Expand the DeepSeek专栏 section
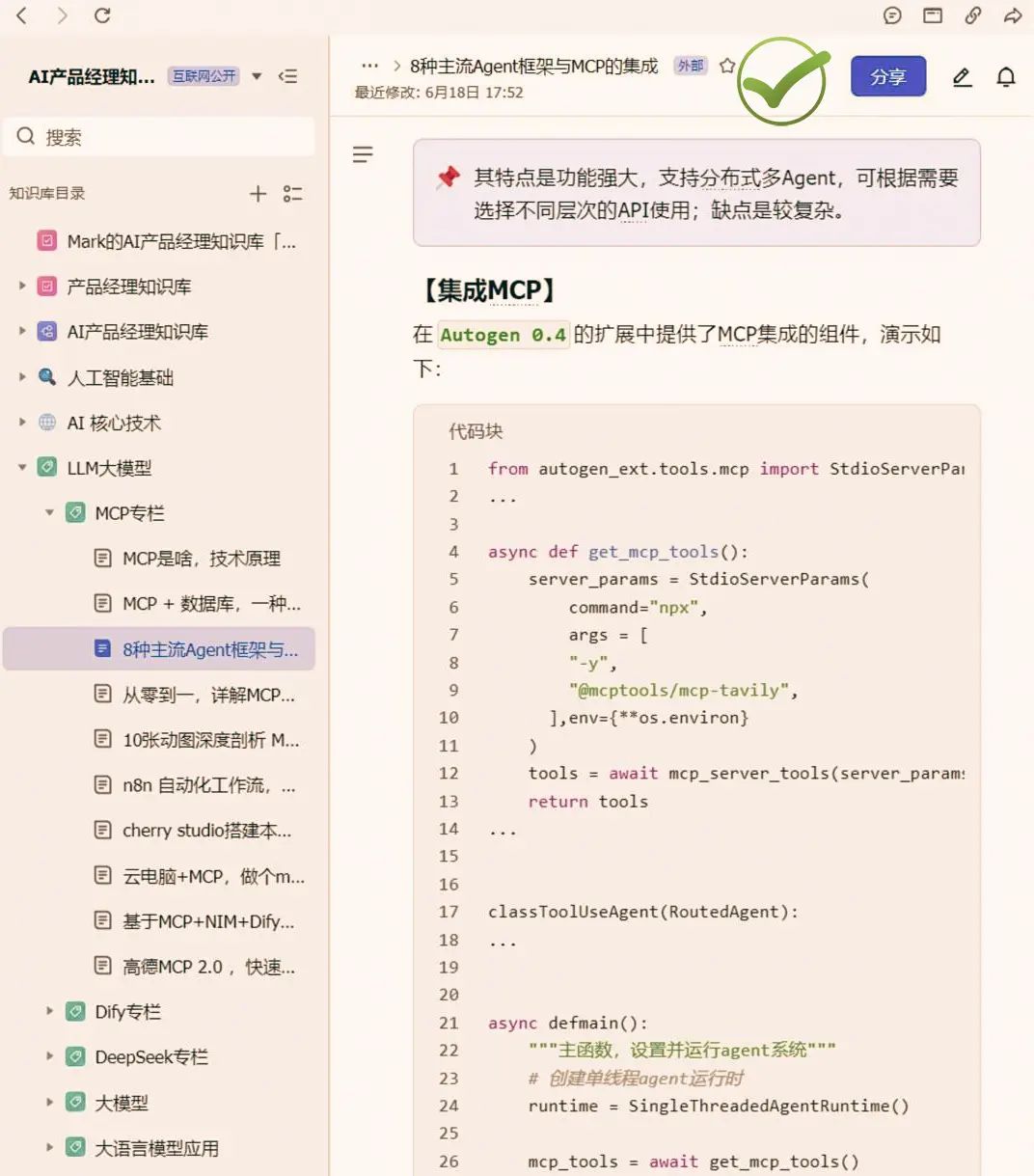Screen dimensions: 1034x1176 [x=49, y=1056]
